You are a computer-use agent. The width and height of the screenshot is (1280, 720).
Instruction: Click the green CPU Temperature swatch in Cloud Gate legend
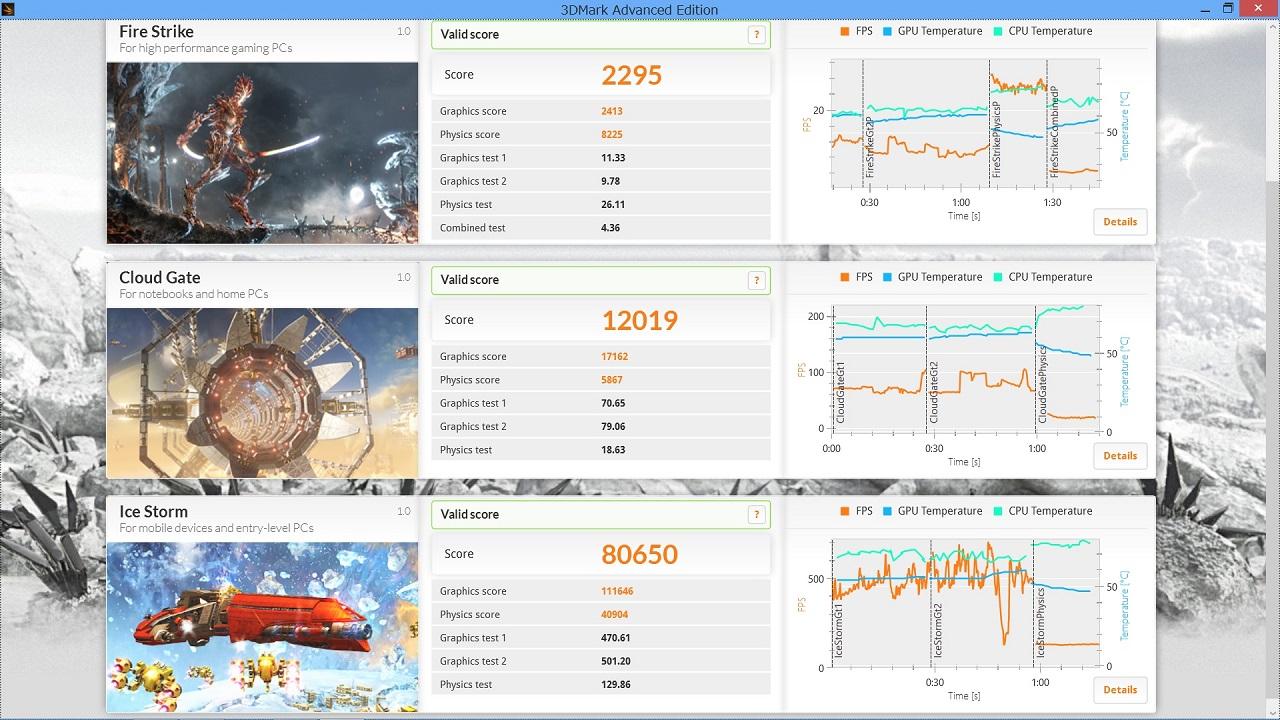coord(999,277)
